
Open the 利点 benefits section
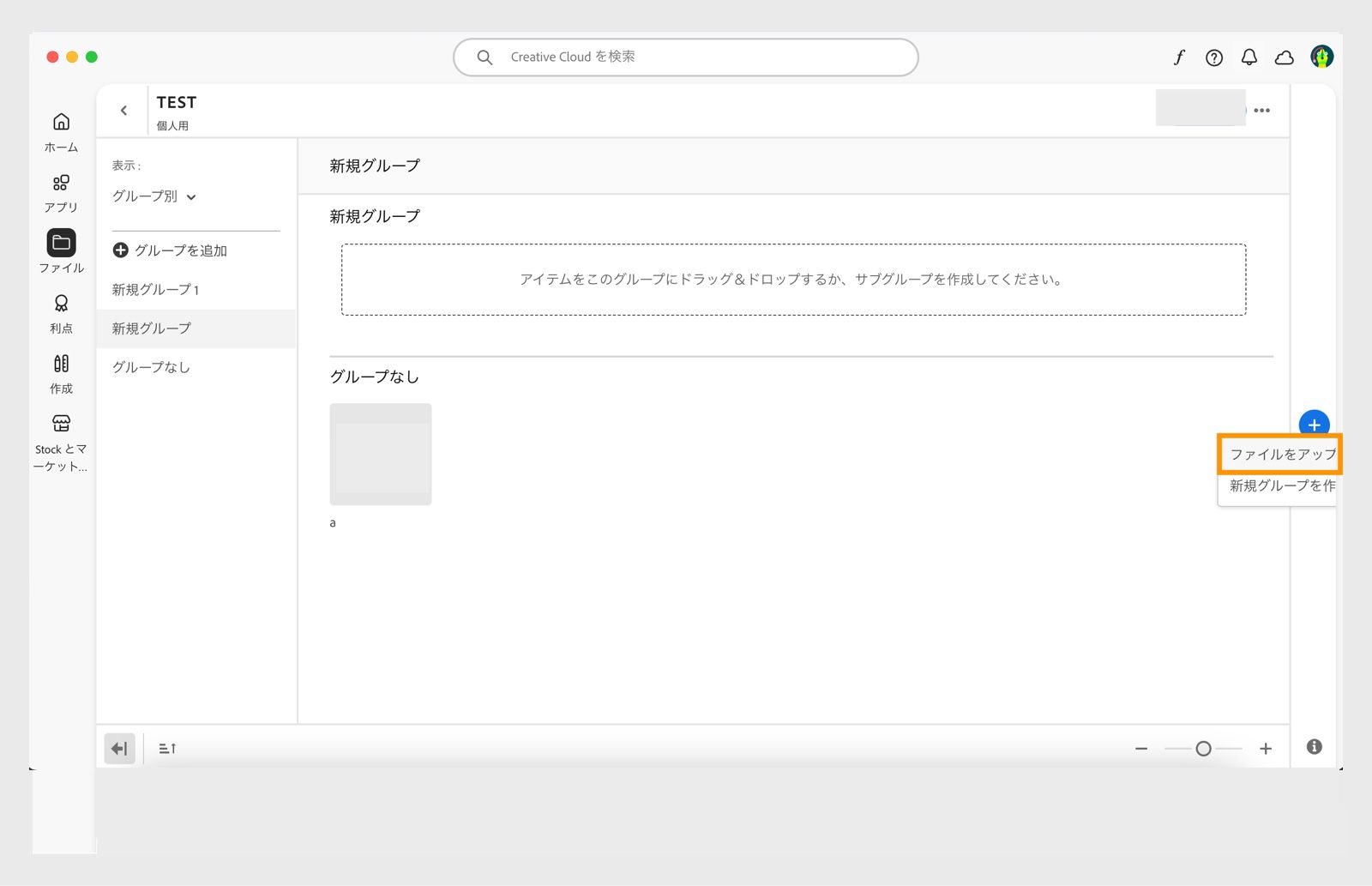(61, 314)
